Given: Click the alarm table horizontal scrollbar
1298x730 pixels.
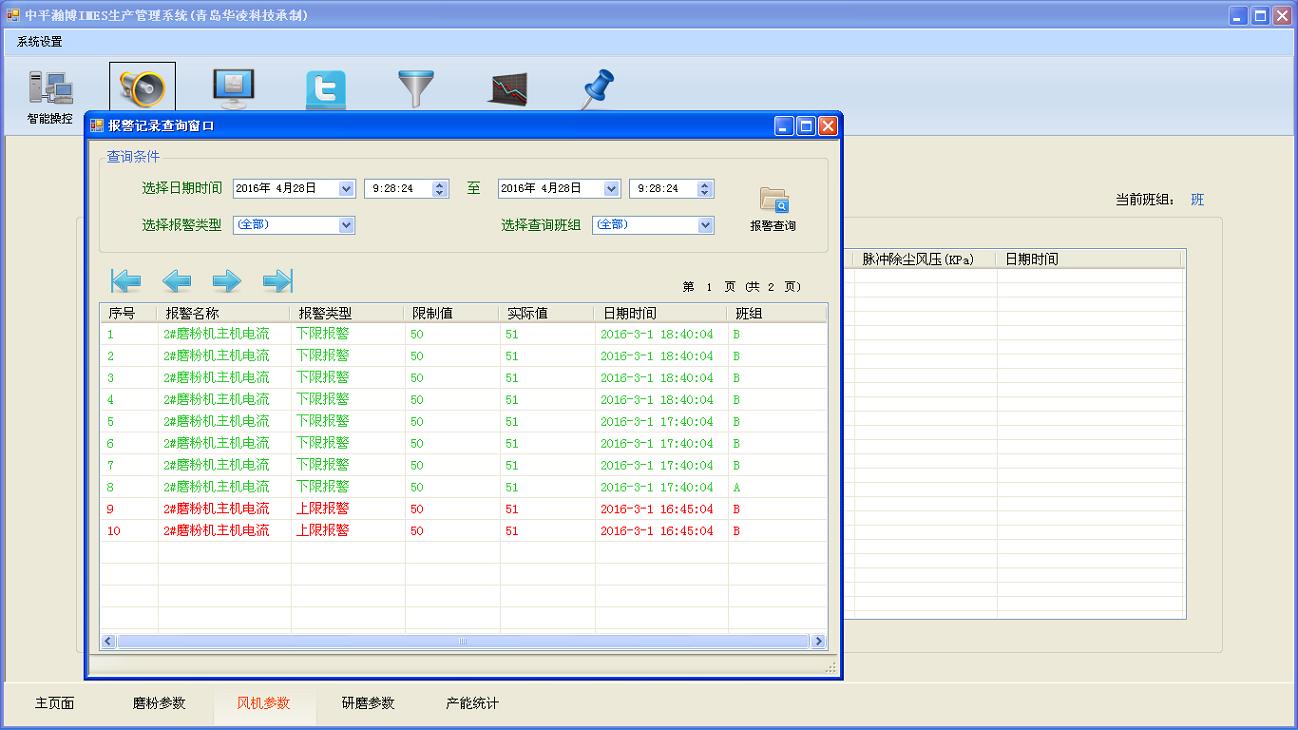Looking at the screenshot, I should pos(463,641).
